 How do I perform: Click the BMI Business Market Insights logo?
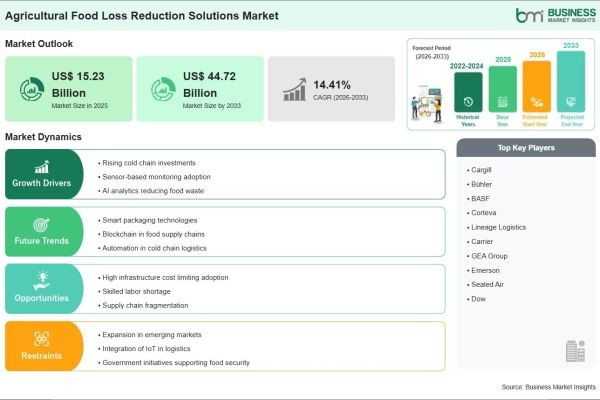[555, 15]
